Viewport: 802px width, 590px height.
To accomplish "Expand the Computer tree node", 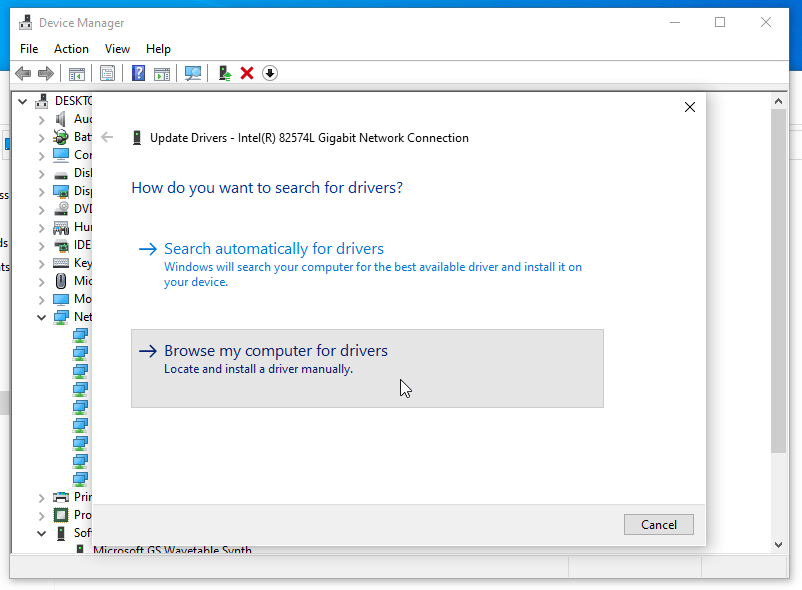I will pyautogui.click(x=41, y=155).
